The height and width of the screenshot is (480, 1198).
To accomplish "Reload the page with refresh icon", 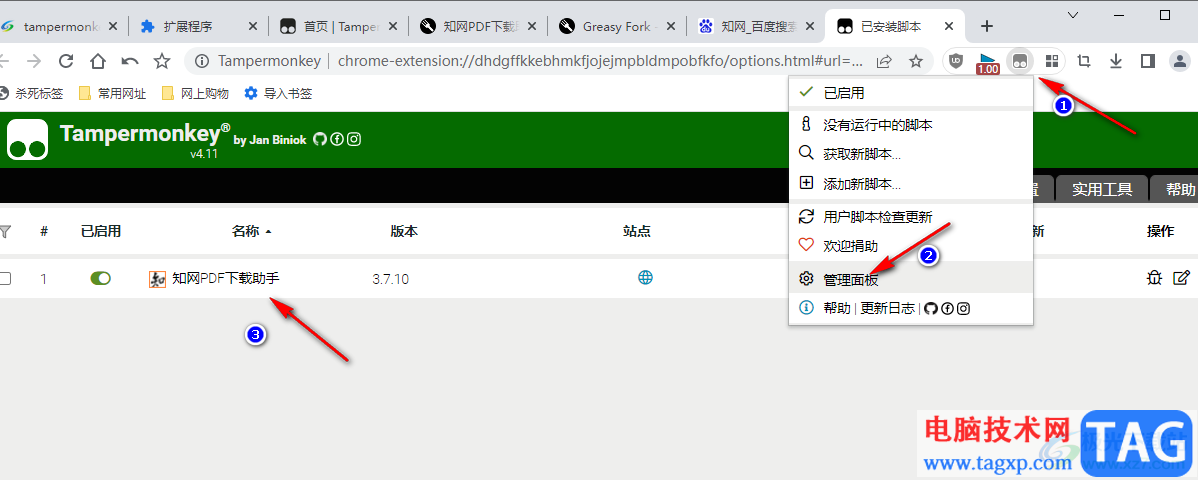I will (x=66, y=61).
